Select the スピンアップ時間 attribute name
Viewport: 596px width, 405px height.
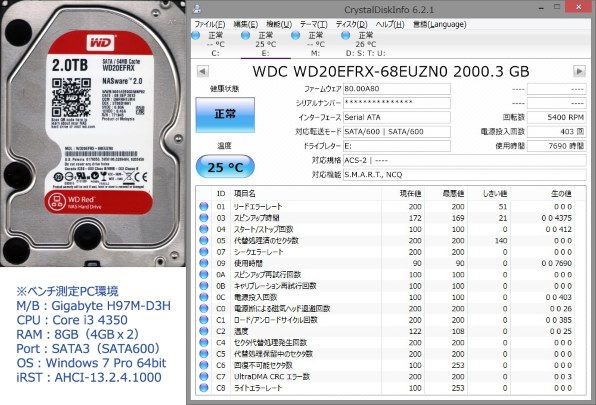[x=257, y=218]
